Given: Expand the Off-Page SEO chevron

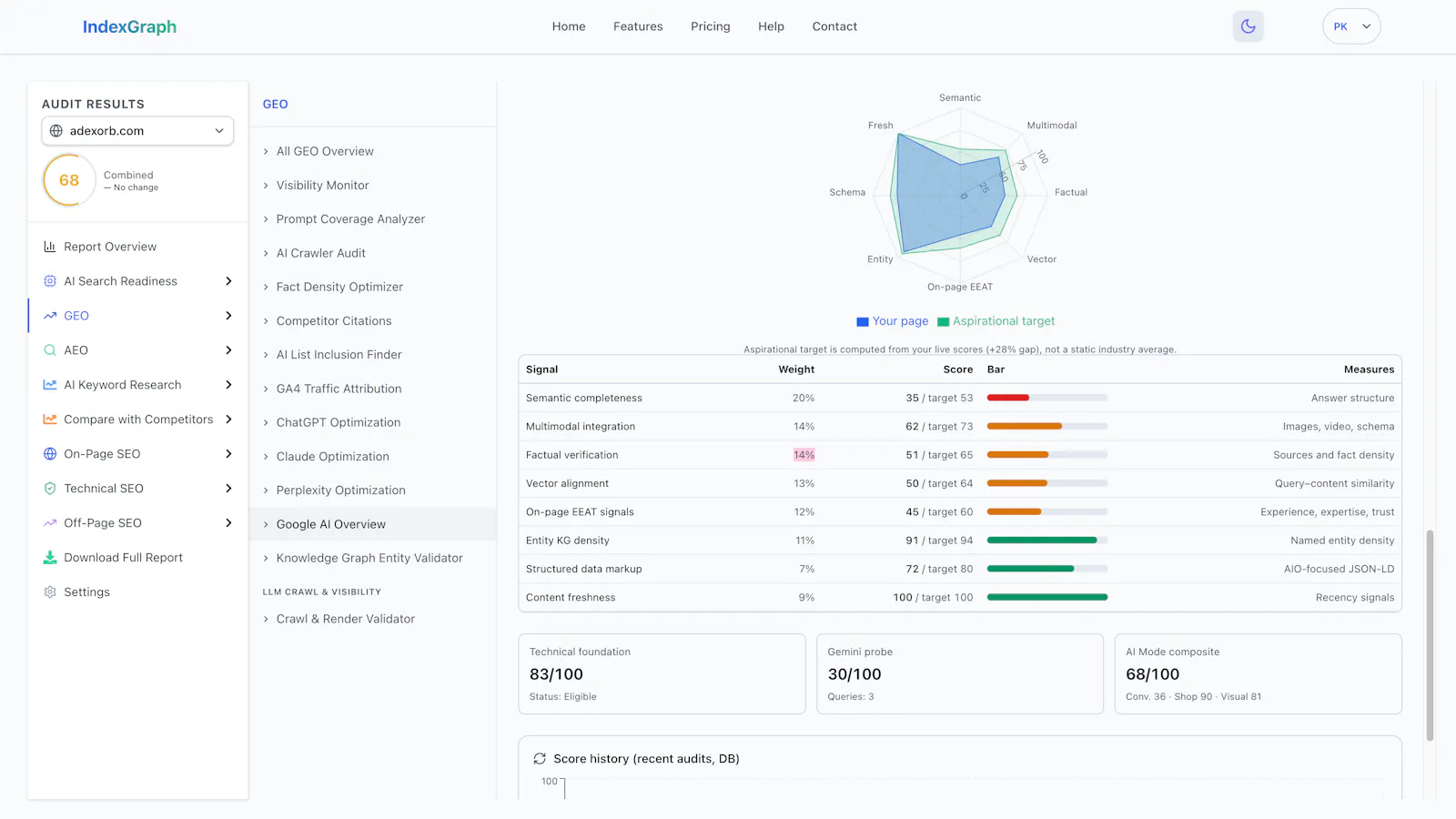Looking at the screenshot, I should click(x=228, y=523).
